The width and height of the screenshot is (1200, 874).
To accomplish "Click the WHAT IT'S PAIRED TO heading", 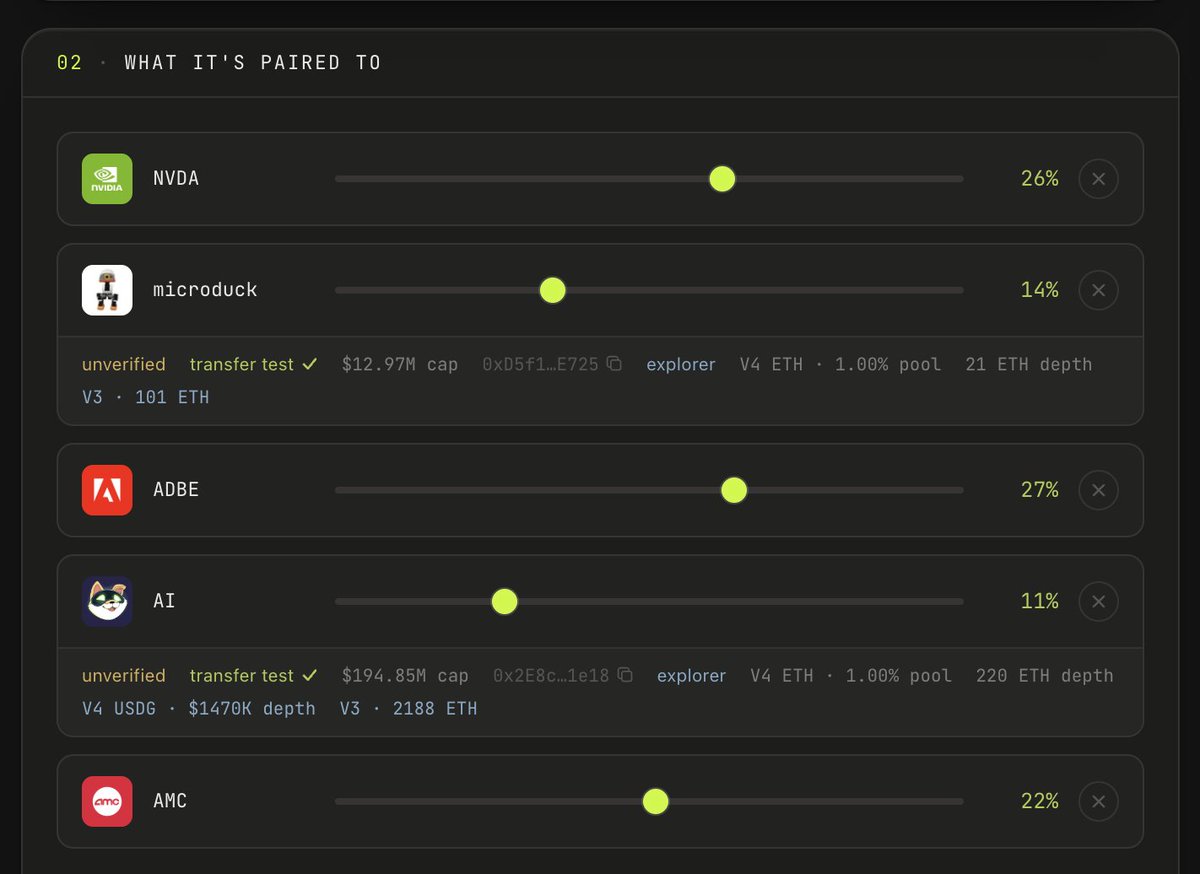I will 253,62.
